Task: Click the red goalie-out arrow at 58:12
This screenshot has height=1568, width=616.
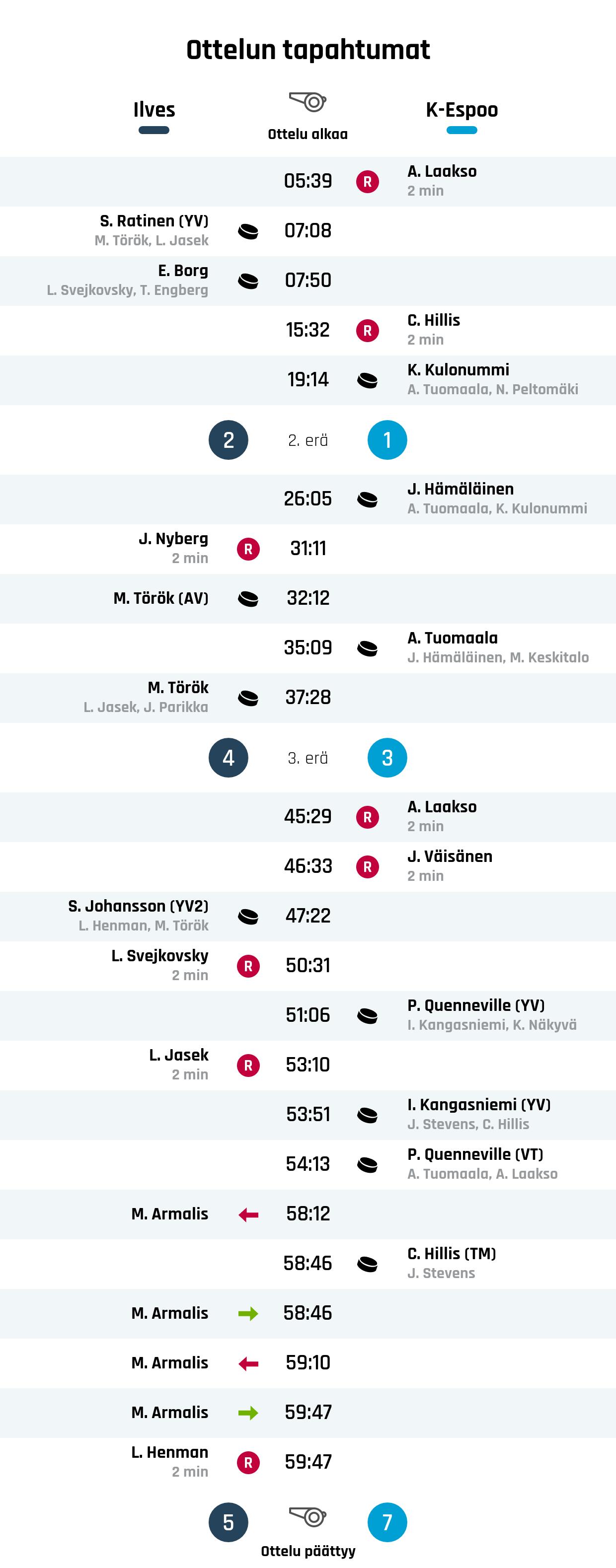Action: click(248, 1214)
